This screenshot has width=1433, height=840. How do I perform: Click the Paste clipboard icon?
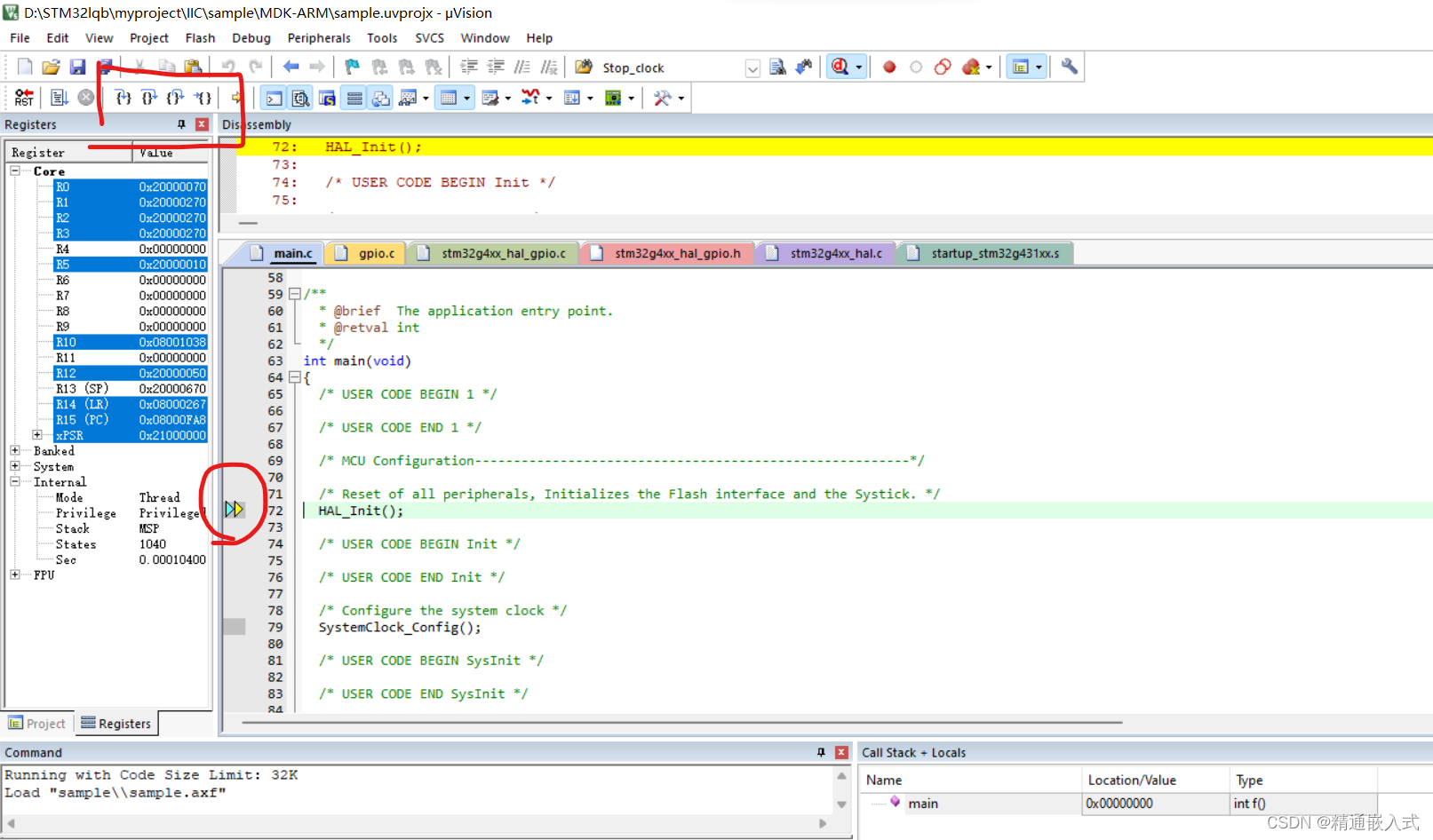point(193,67)
